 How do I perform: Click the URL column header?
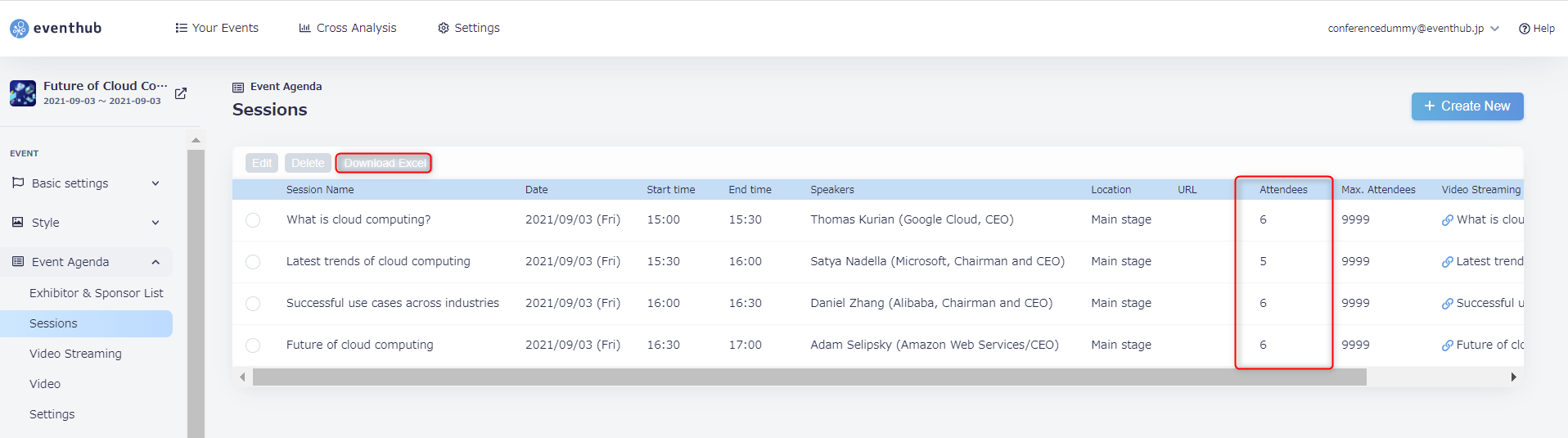pos(1187,190)
